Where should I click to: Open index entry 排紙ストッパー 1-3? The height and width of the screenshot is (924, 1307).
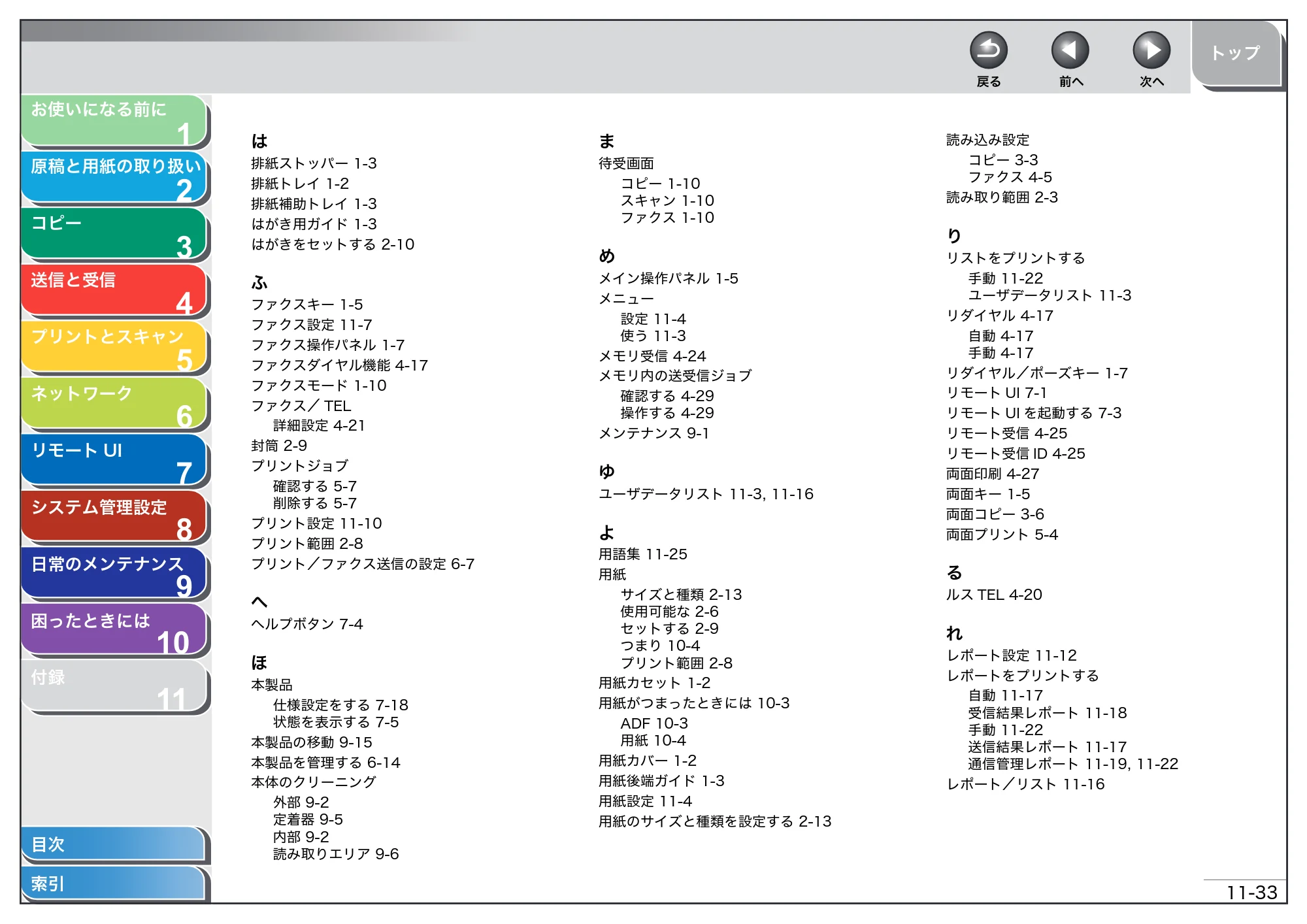(314, 163)
